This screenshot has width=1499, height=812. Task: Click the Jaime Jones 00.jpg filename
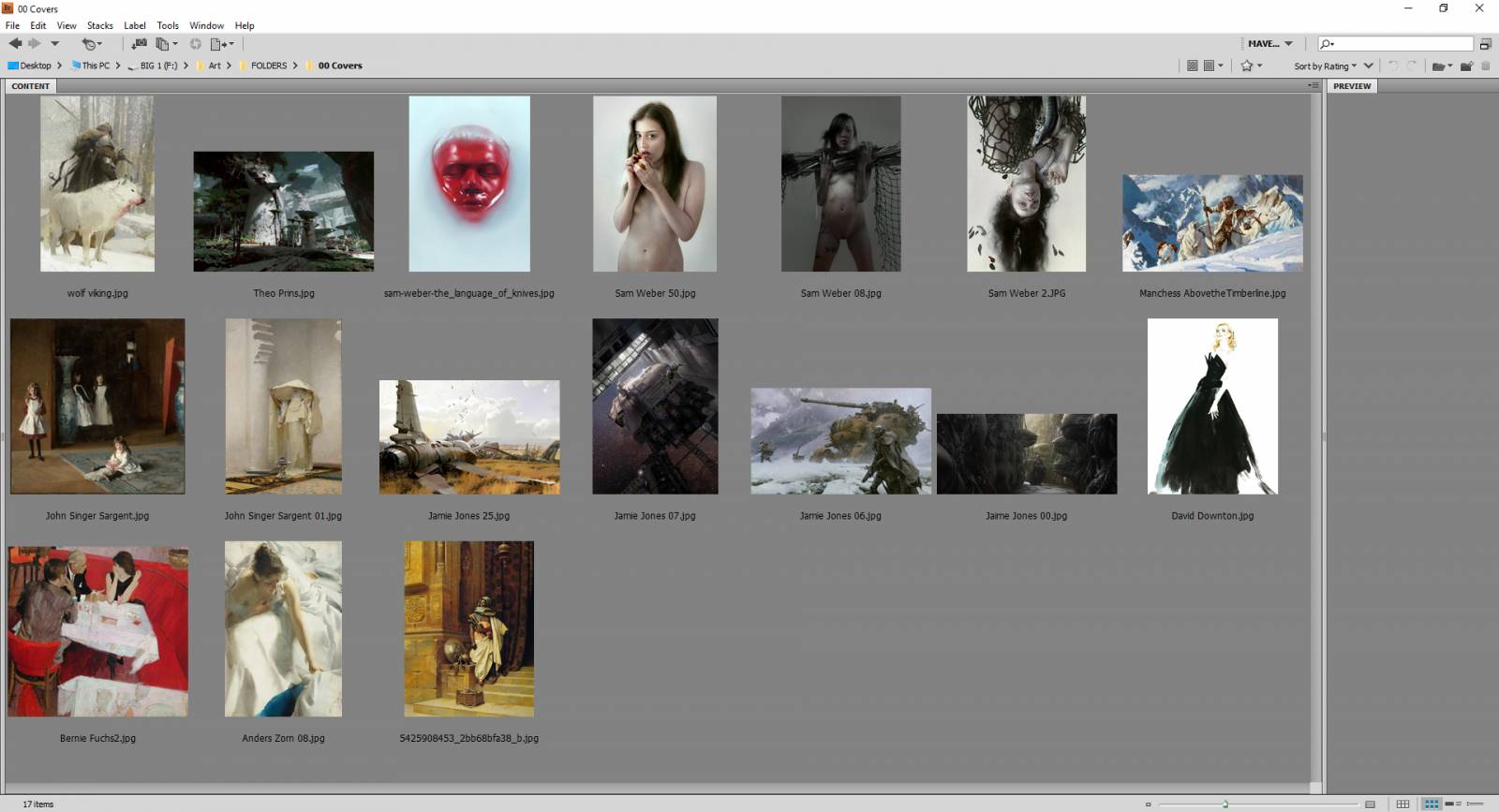[1026, 516]
